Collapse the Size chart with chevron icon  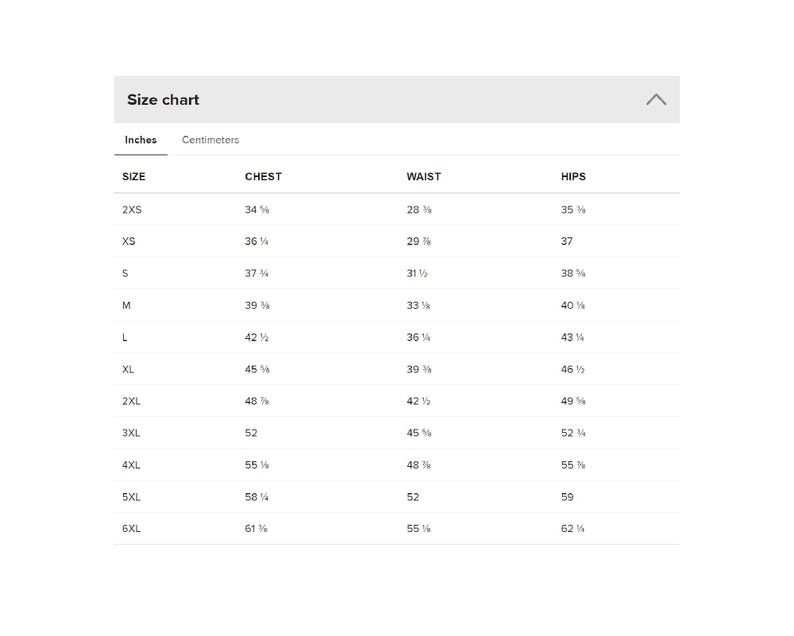click(656, 100)
